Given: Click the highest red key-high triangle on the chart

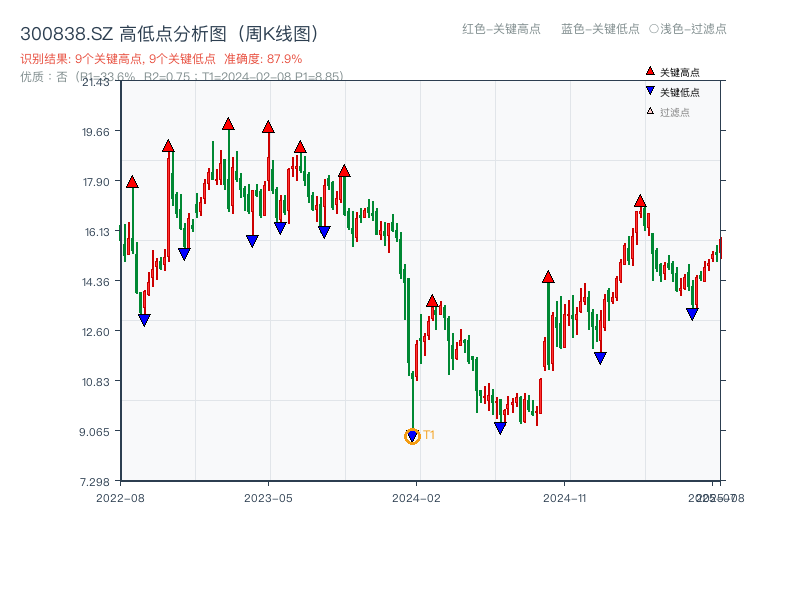Looking at the screenshot, I should click(x=228, y=124).
